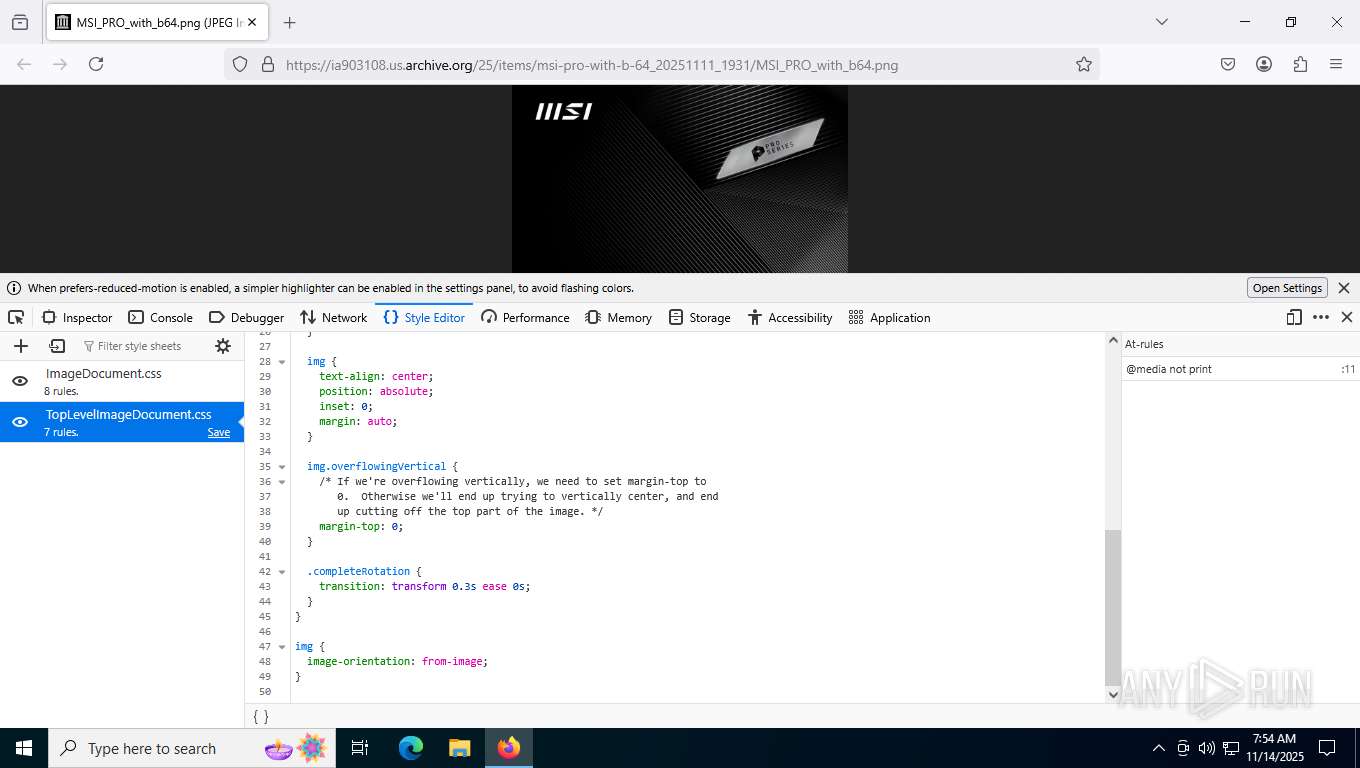Viewport: 1360px width, 768px height.
Task: Open the Accessibility tab
Action: 790,317
